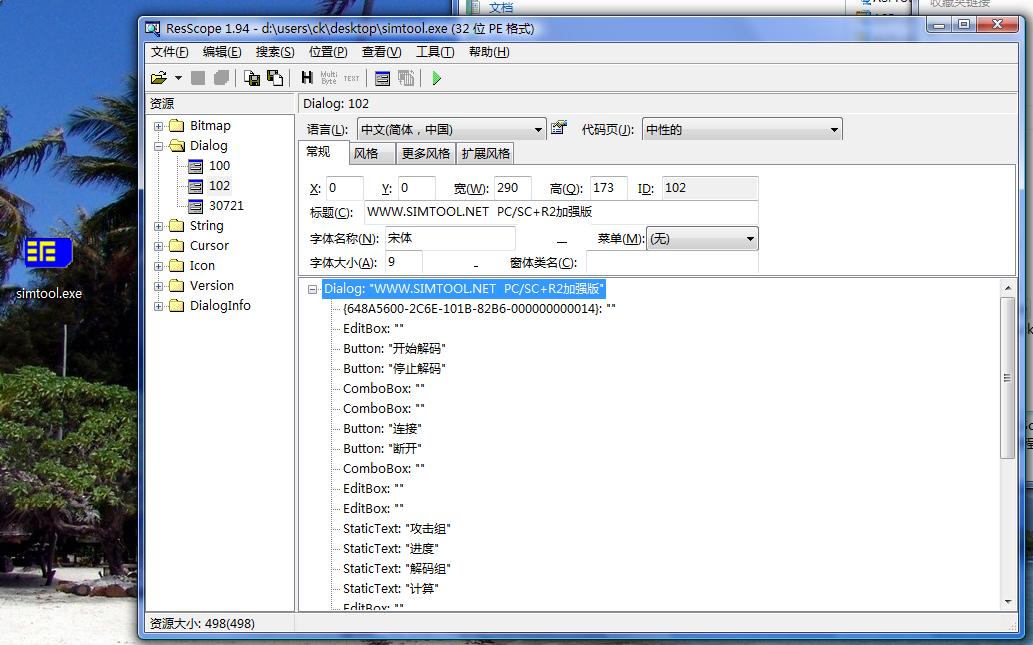Select the StaticText "攻击组" row
Image resolution: width=1033 pixels, height=645 pixels.
click(x=397, y=529)
